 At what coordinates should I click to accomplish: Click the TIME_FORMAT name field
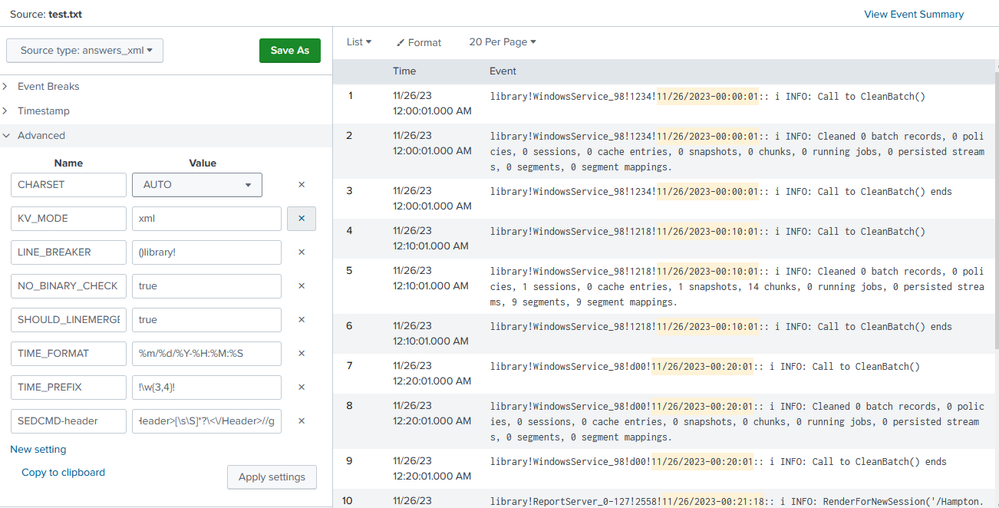tap(69, 354)
